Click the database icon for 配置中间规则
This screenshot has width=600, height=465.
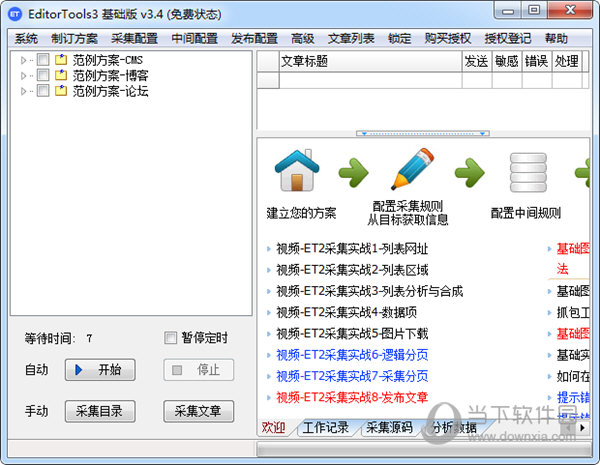click(x=528, y=172)
